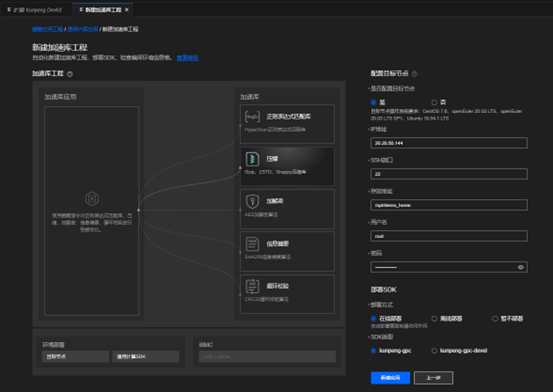Screen dimensions: 553x392
Task: Select the CRC32 cyclic check description
Action: (x=267, y=299)
